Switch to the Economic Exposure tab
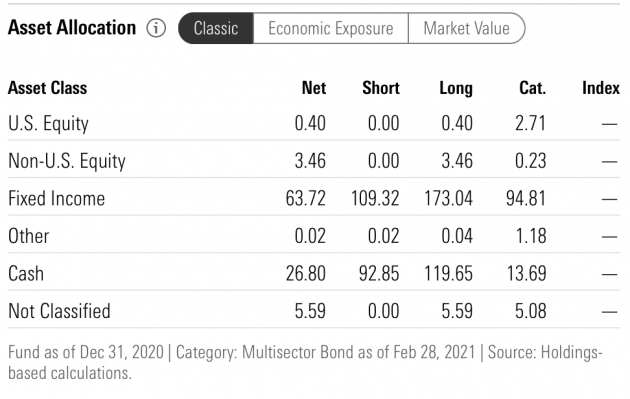Image resolution: width=630 pixels, height=399 pixels. 331,28
